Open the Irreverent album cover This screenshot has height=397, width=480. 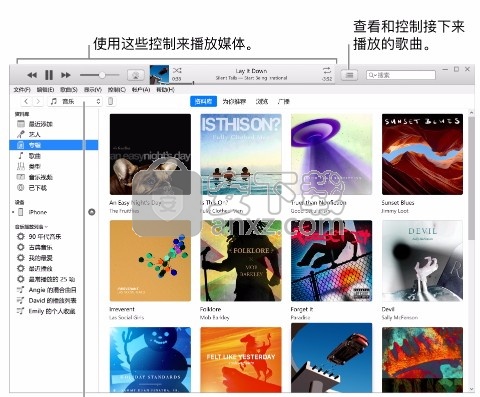(x=150, y=261)
